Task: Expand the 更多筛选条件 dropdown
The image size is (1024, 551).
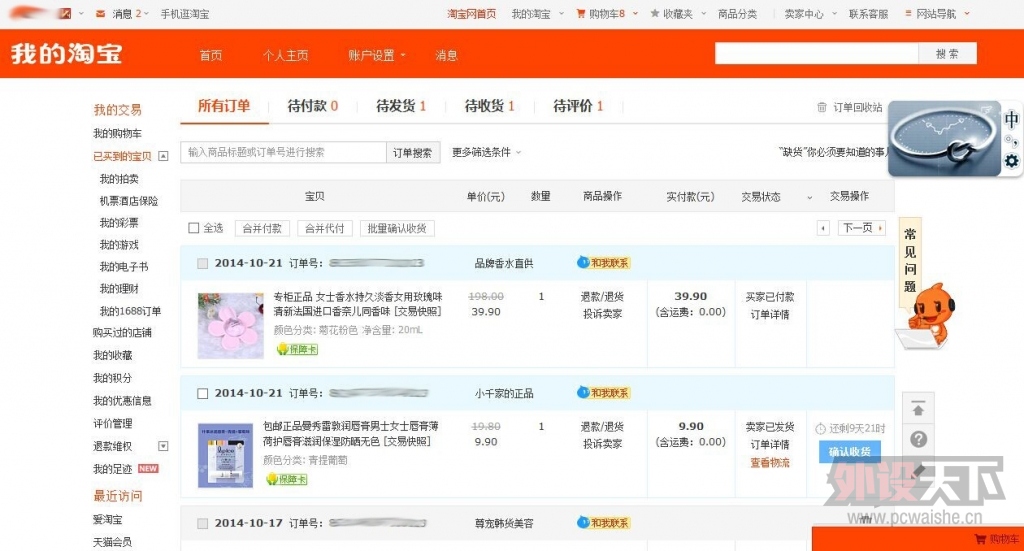Action: tap(487, 152)
